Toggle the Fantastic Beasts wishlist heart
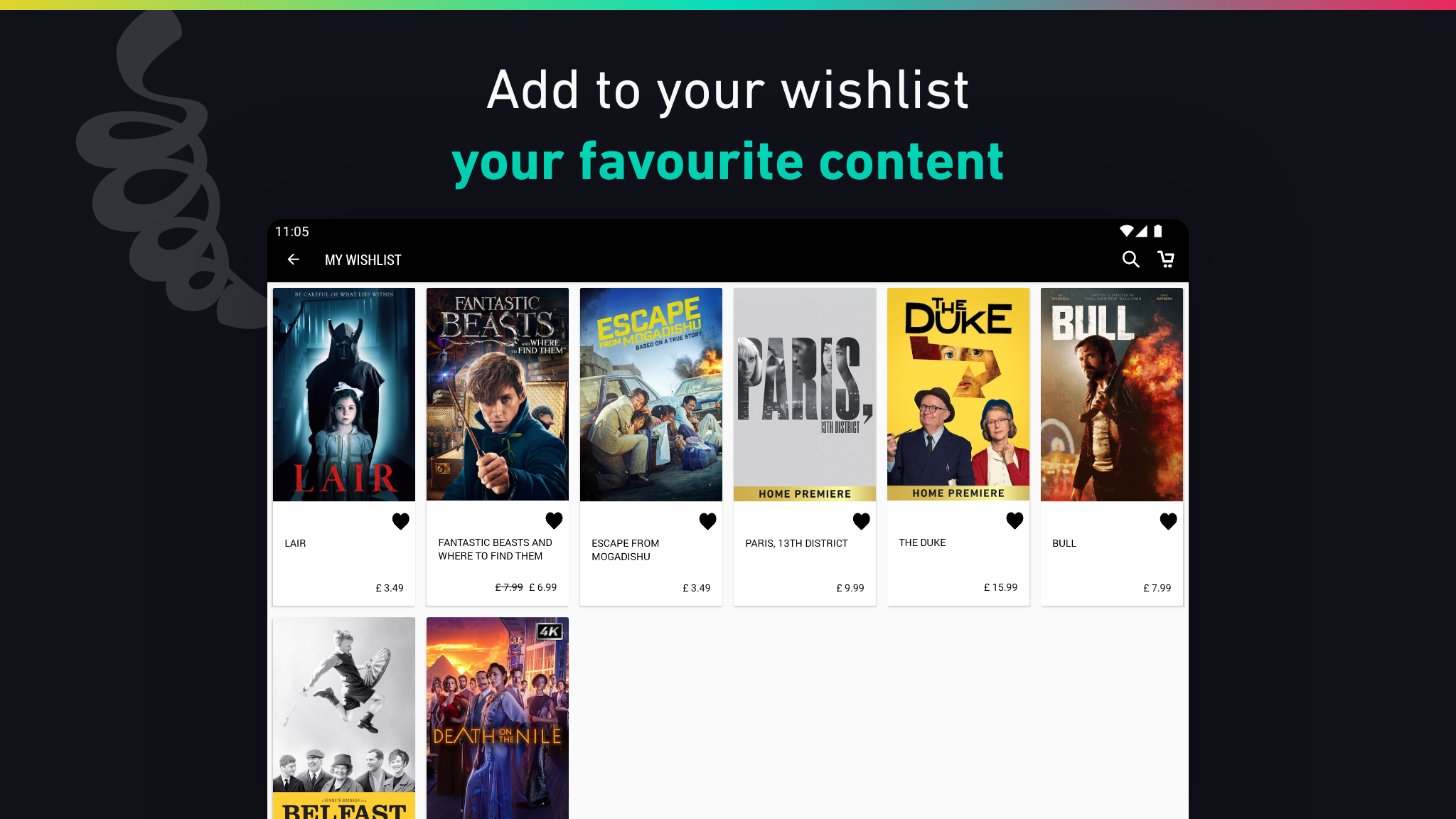 (555, 520)
